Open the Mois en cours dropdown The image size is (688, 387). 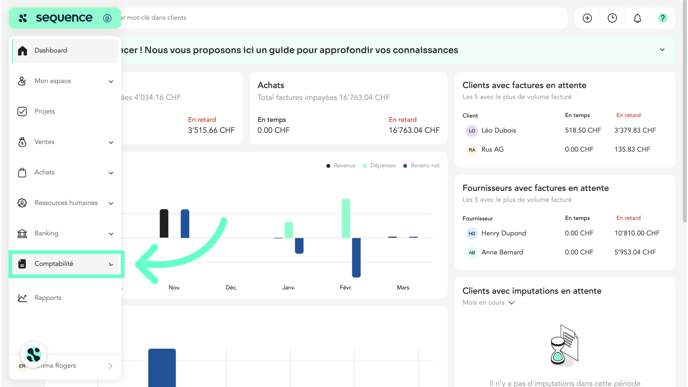tap(488, 303)
